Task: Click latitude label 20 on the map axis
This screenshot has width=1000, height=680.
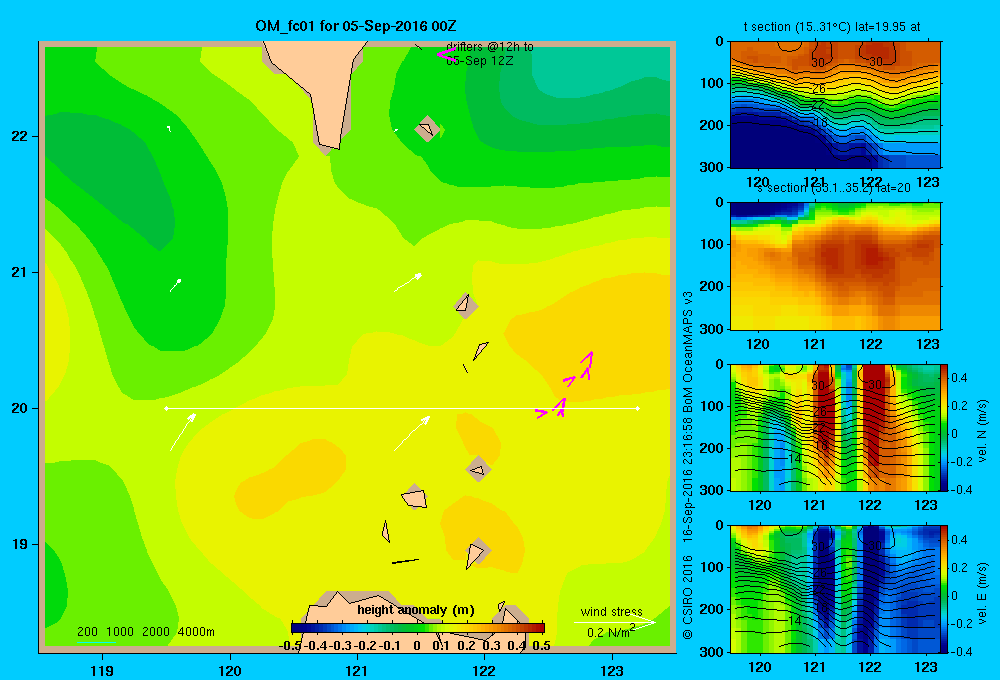Action: (x=20, y=408)
